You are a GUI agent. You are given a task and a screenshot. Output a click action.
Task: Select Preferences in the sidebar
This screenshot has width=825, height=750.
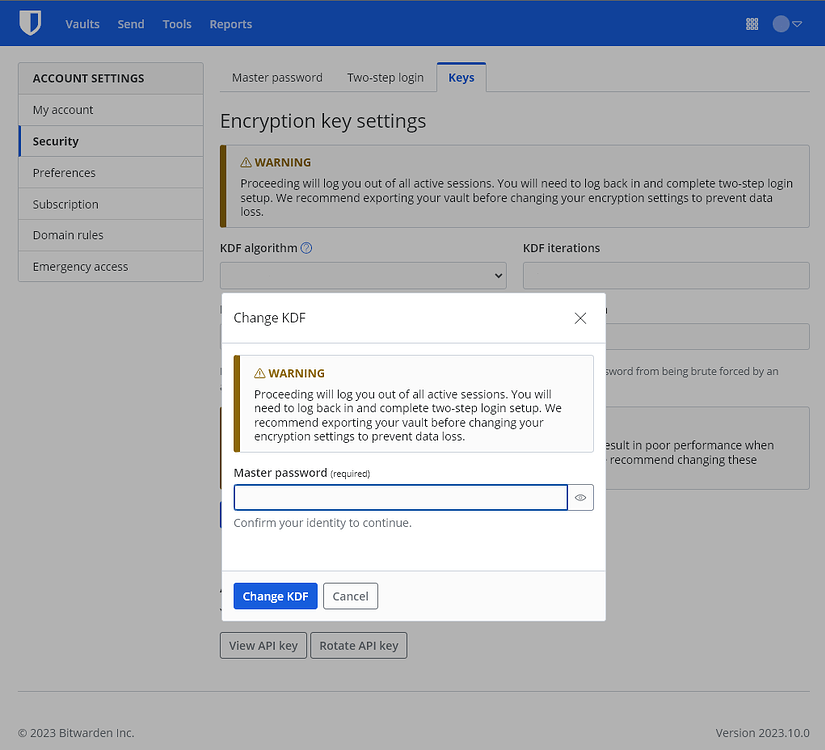point(64,172)
